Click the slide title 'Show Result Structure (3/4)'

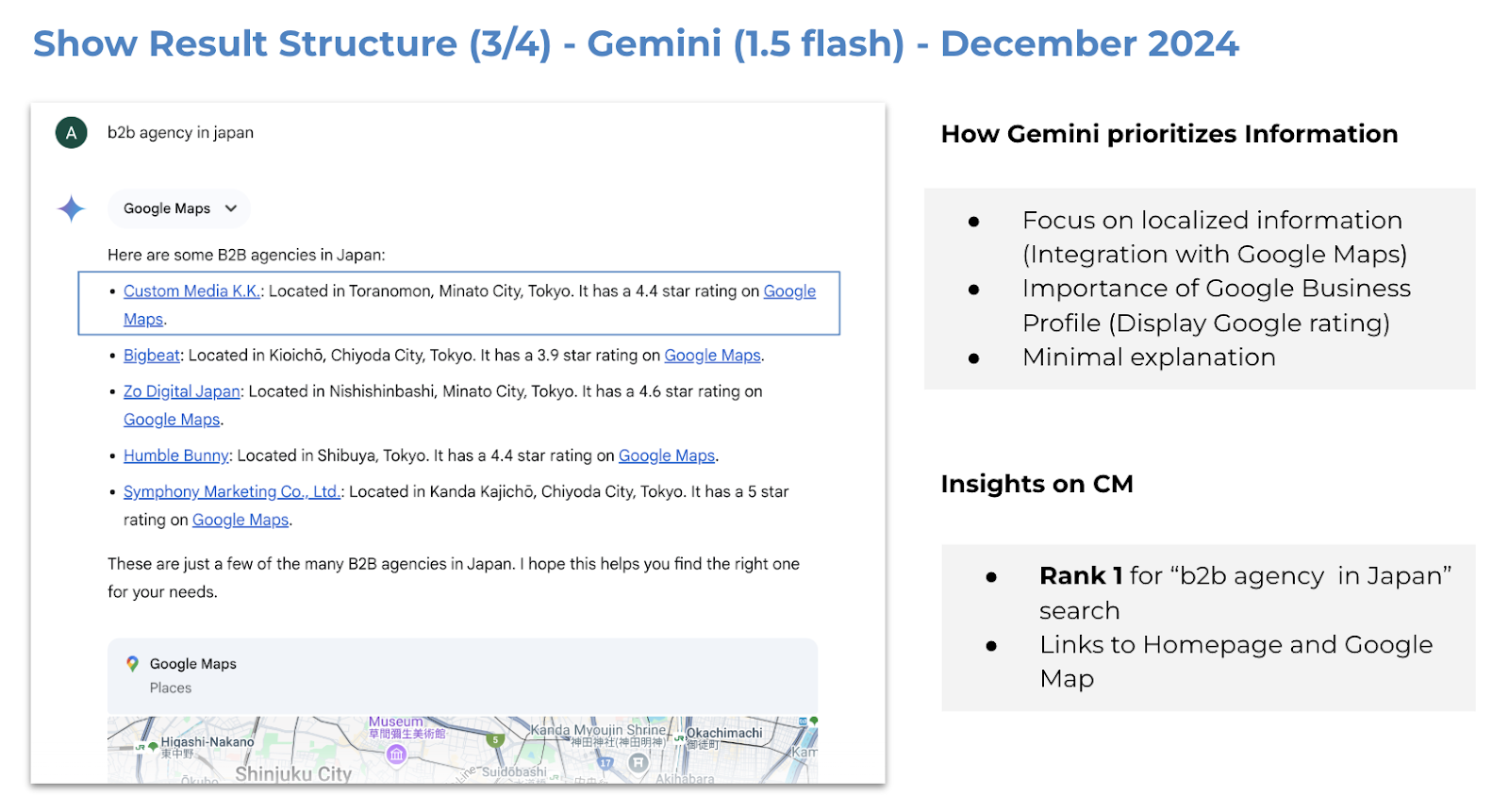pyautogui.click(x=292, y=43)
